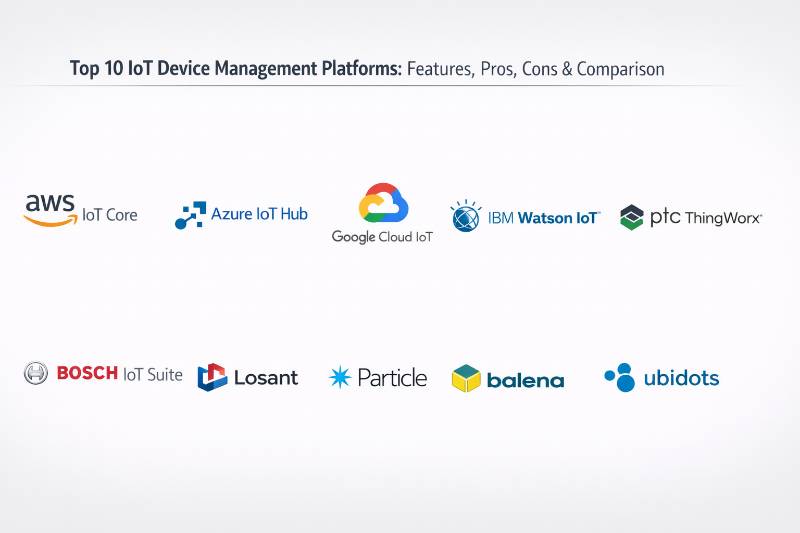Select the 'IoT Core' text label
This screenshot has width=800, height=533.
(x=110, y=215)
